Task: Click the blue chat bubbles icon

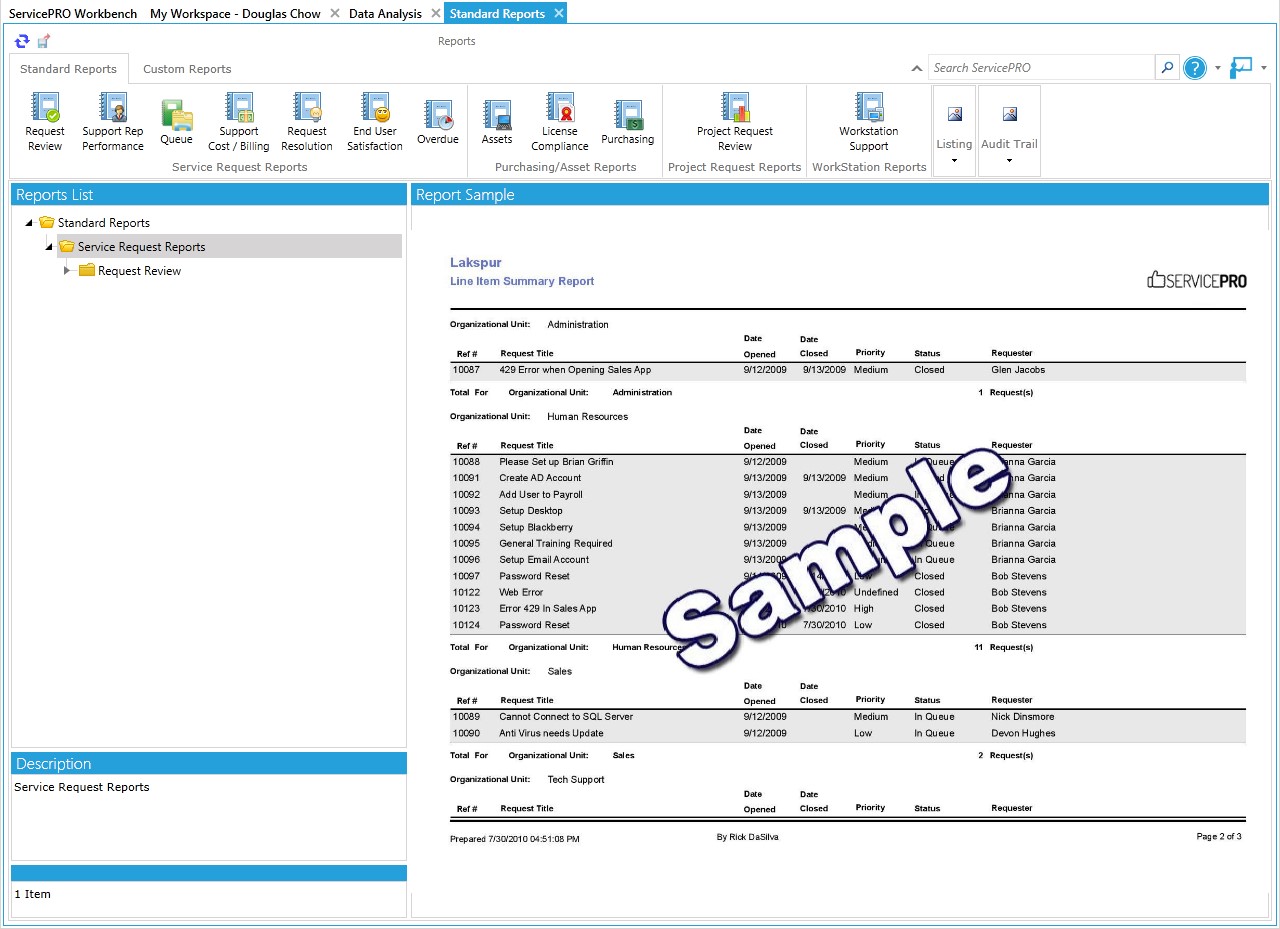Action: (1242, 68)
